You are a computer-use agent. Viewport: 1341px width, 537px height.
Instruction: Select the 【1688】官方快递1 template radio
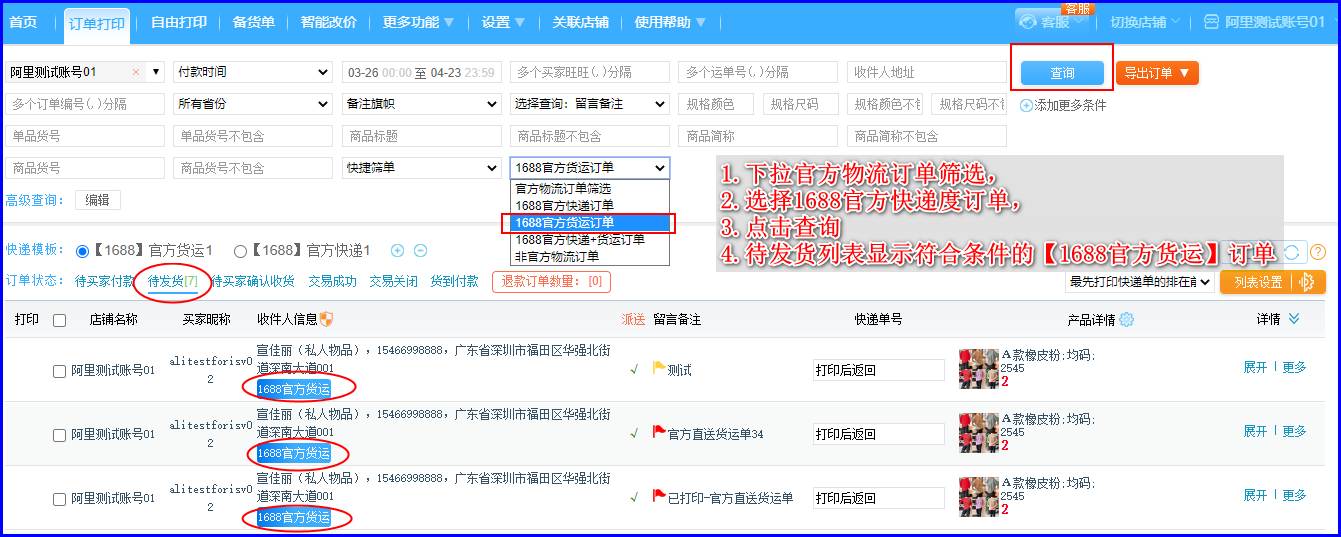pyautogui.click(x=240, y=251)
